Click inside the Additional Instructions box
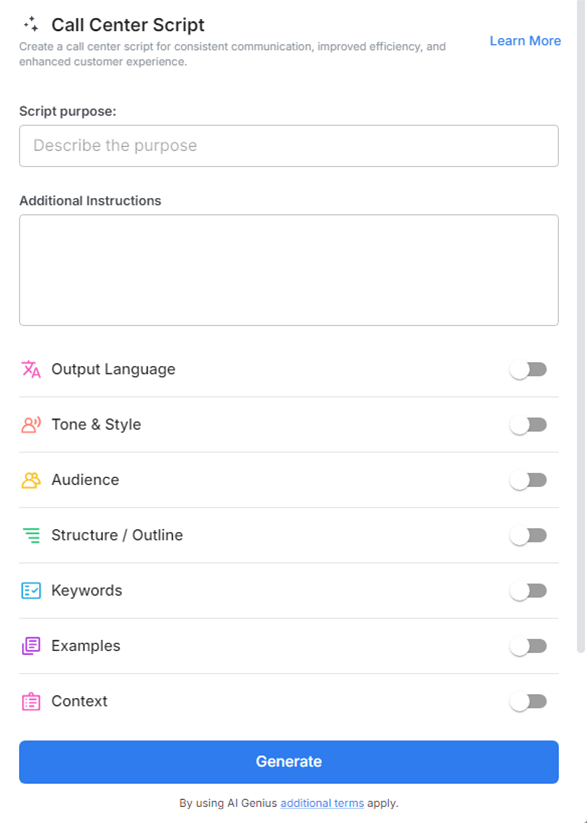This screenshot has height=823, width=587. coord(288,268)
